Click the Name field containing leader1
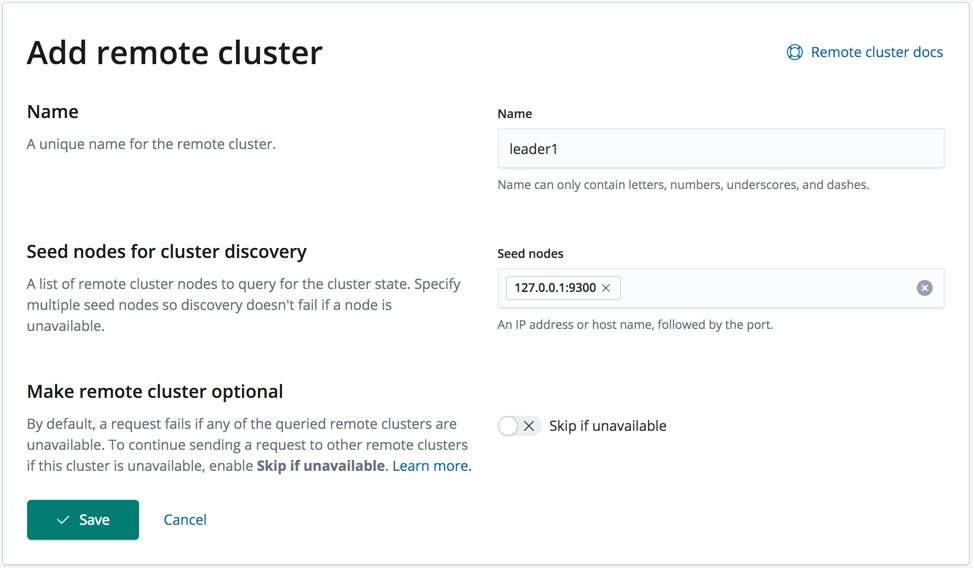The image size is (973, 568). (x=720, y=149)
